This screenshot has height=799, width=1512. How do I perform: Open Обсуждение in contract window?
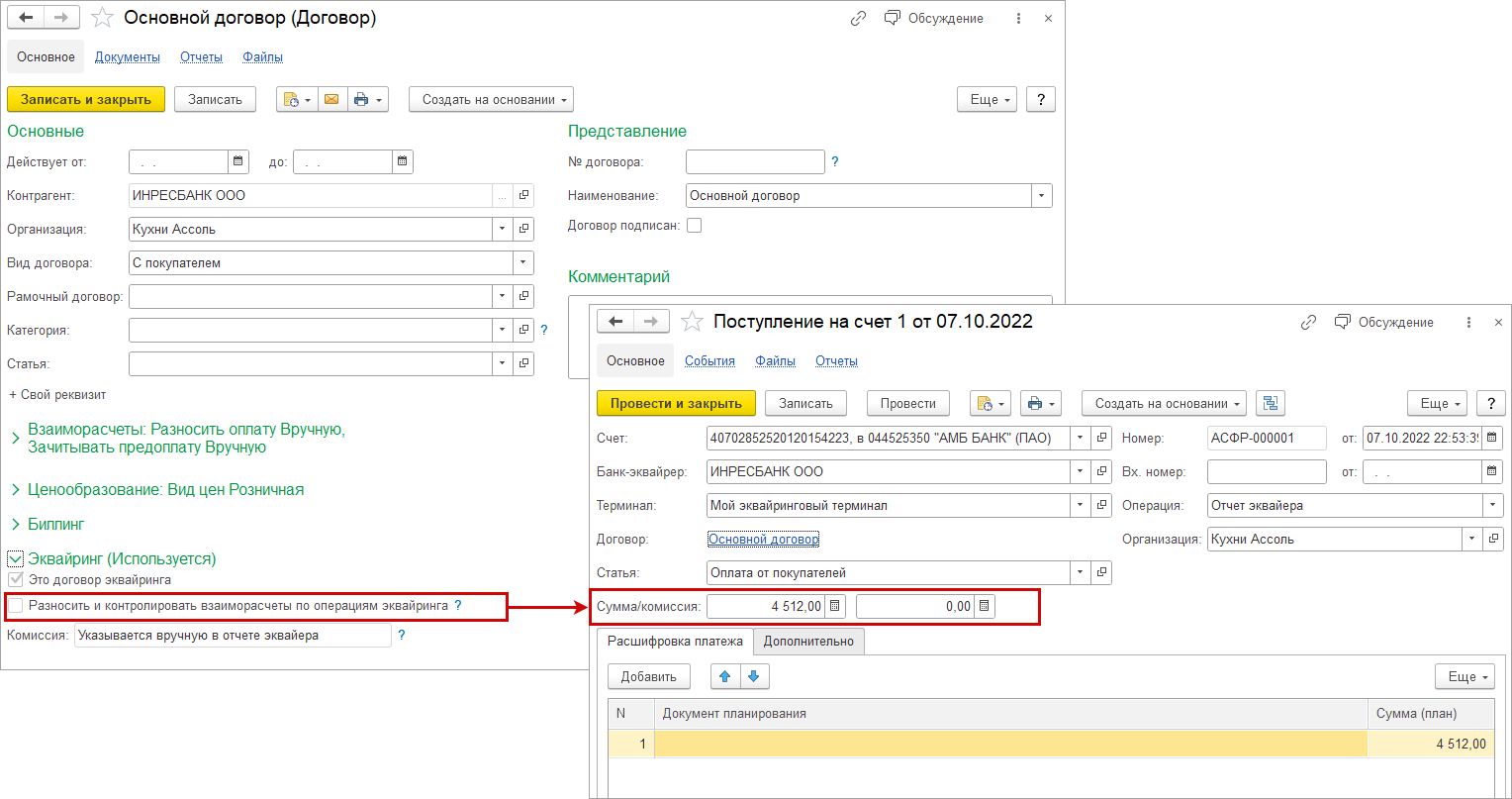[x=933, y=18]
